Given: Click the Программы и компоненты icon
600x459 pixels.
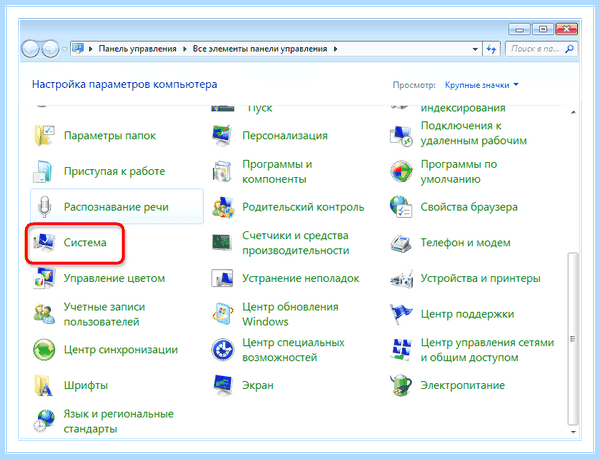Looking at the screenshot, I should click(x=222, y=171).
